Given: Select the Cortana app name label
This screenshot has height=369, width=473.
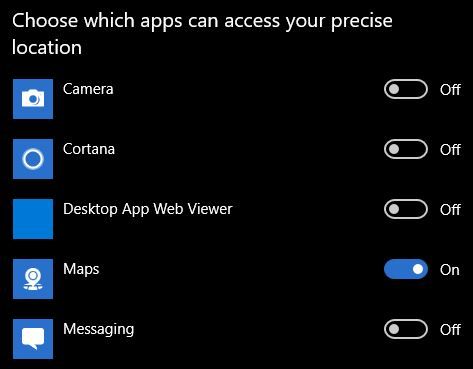Looking at the screenshot, I should [89, 149].
